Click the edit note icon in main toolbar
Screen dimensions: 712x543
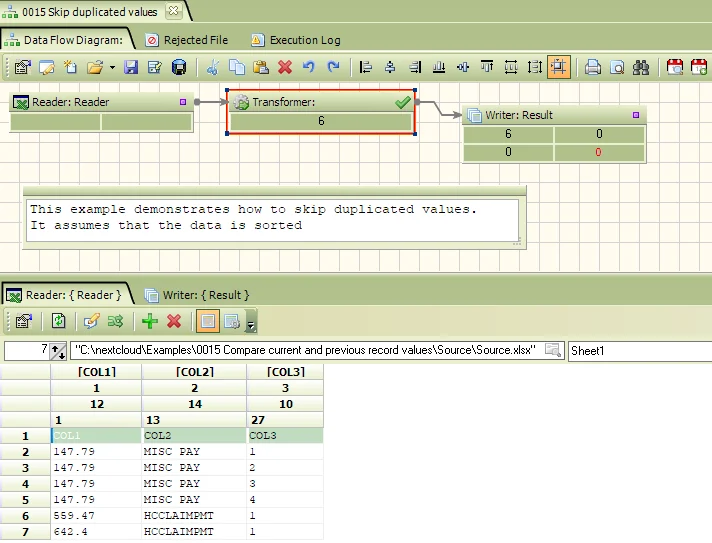pyautogui.click(x=47, y=68)
